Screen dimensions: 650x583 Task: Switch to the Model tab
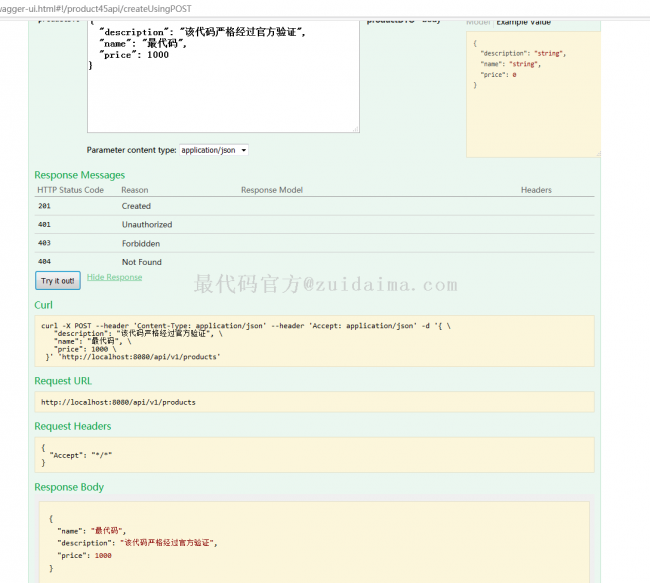tap(479, 21)
